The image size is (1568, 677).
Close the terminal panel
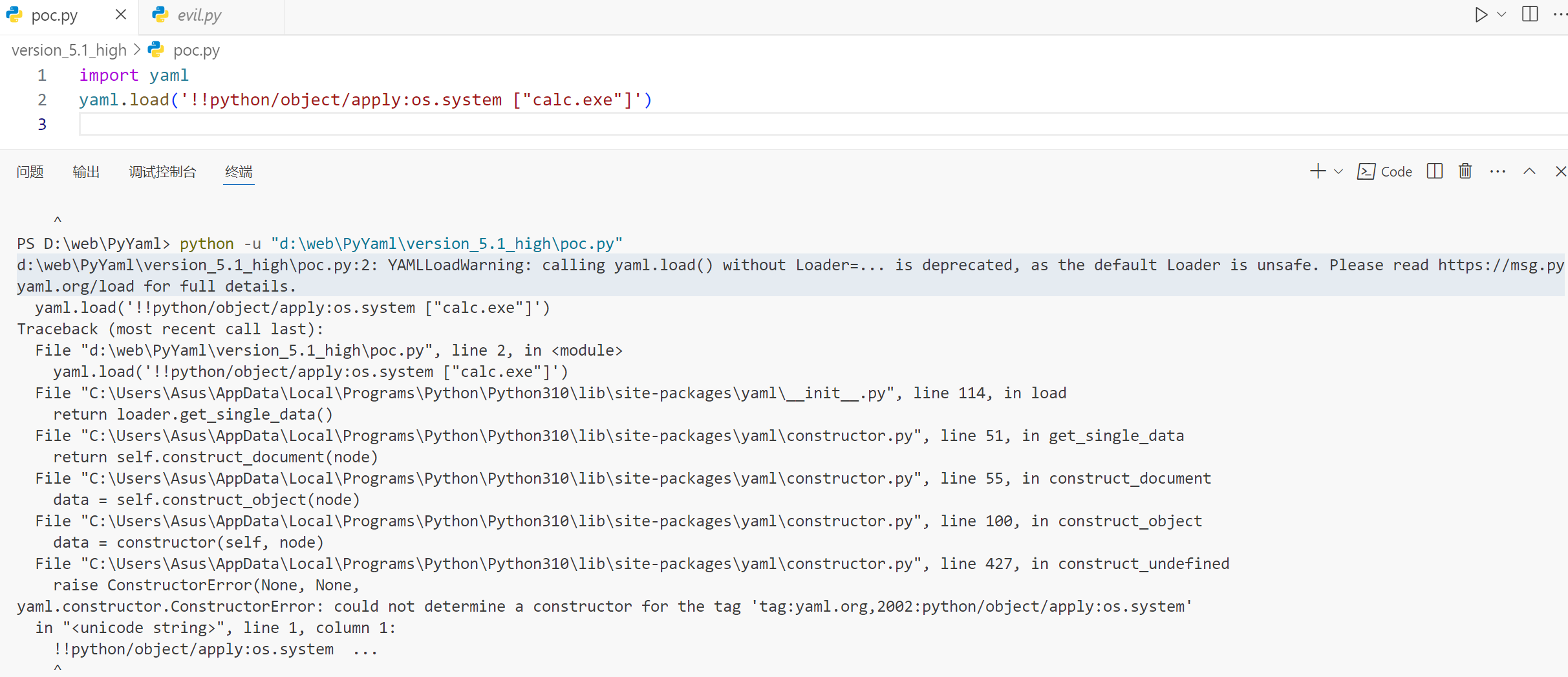coord(1560,171)
